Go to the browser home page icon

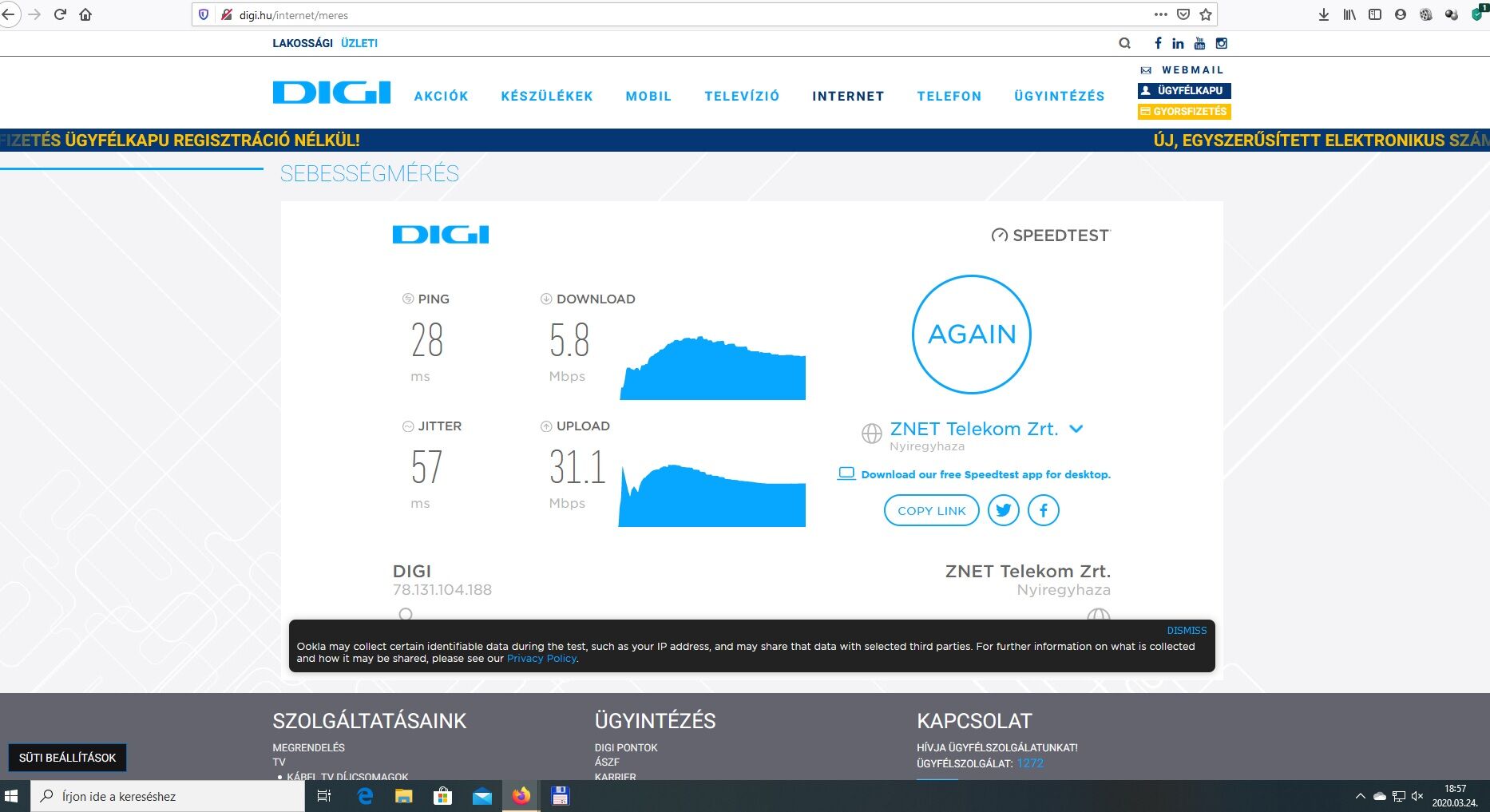85,14
